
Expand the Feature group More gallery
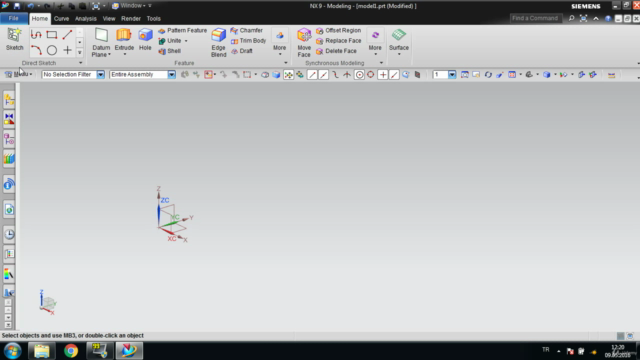coord(280,42)
